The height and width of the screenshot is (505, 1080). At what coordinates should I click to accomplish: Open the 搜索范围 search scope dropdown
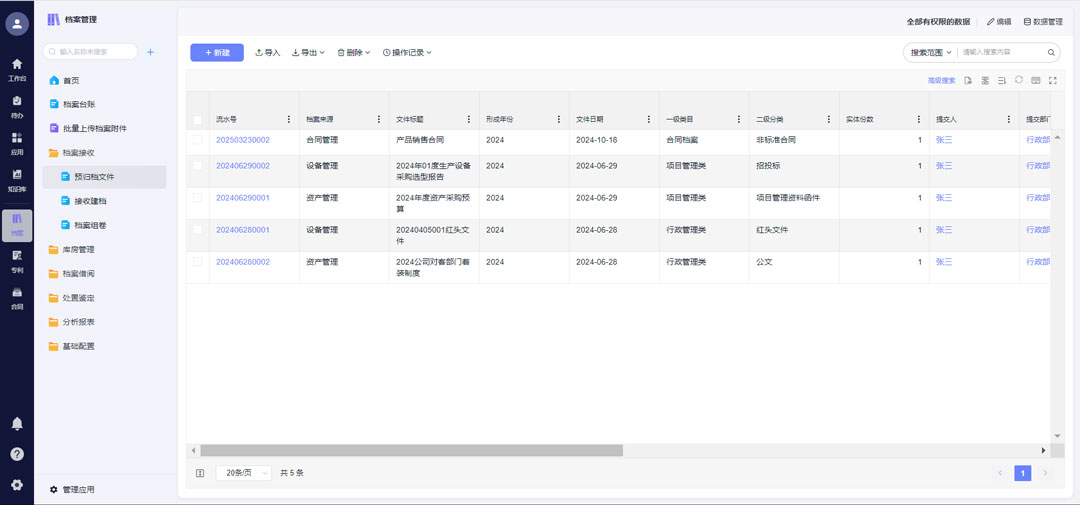pos(929,52)
